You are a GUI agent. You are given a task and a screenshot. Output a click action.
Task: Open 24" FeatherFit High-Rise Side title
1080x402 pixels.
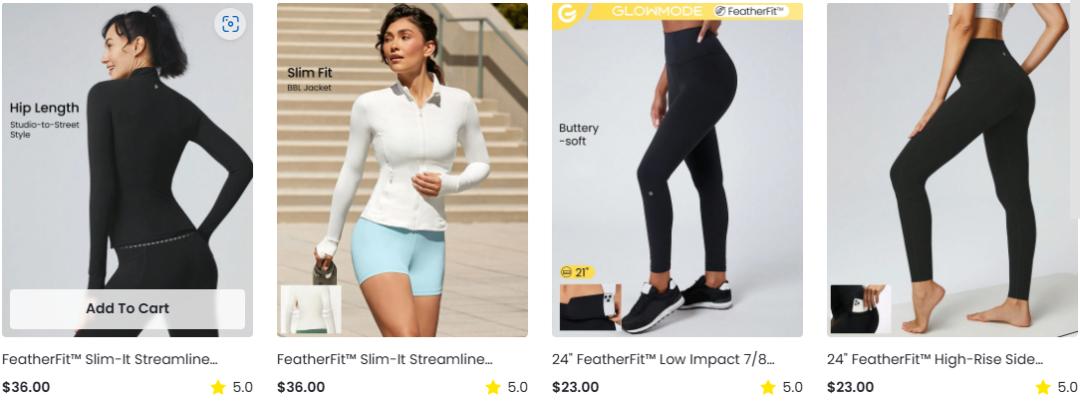point(935,359)
